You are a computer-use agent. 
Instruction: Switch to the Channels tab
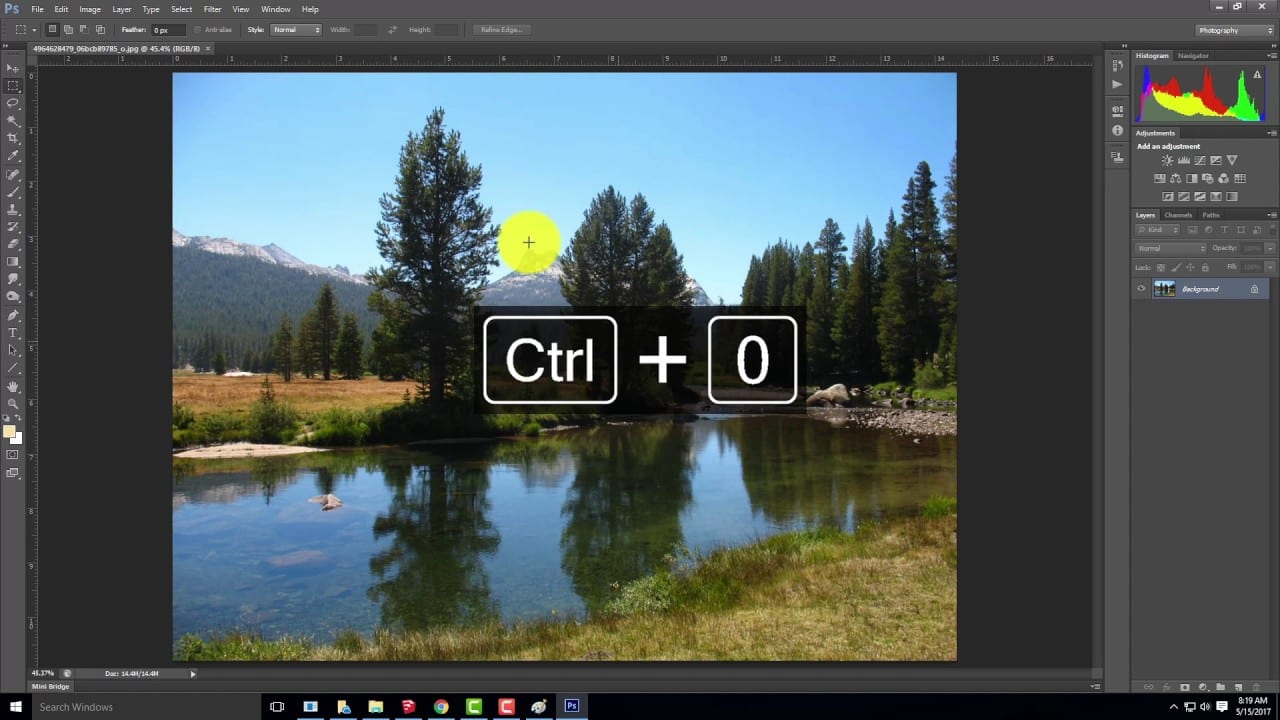(1178, 214)
